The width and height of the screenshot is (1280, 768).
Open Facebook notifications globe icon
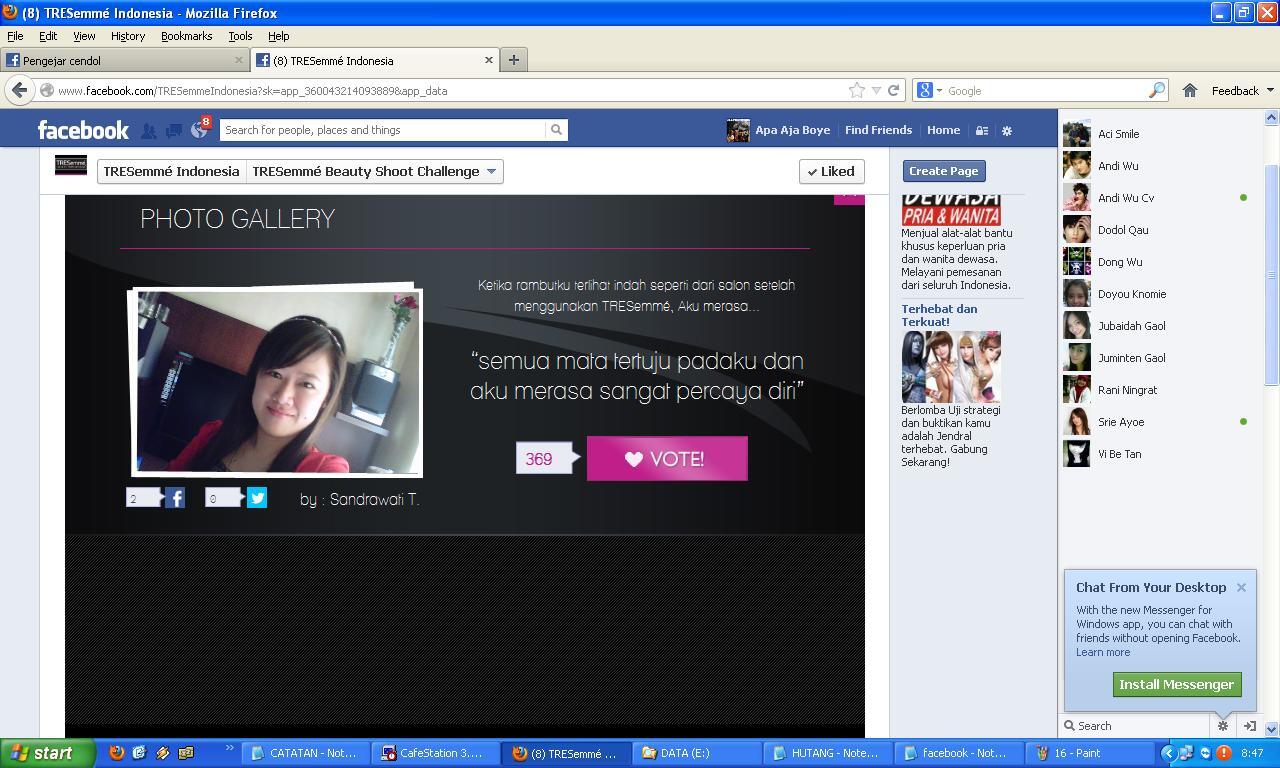coord(198,130)
